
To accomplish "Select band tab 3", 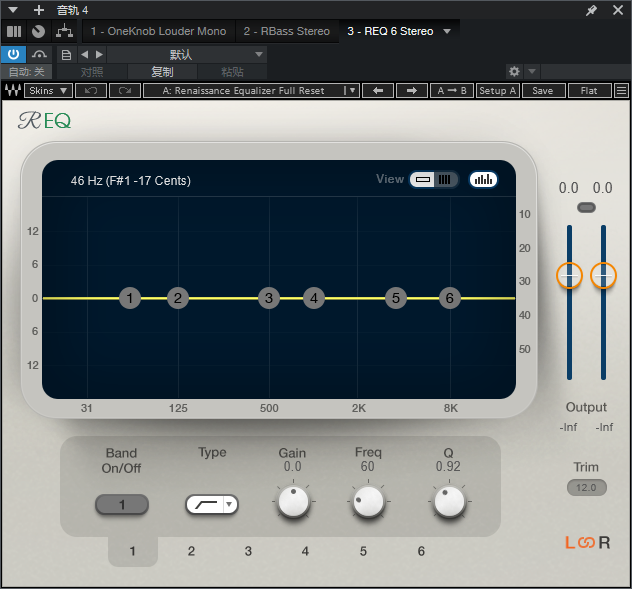I will click(x=248, y=551).
